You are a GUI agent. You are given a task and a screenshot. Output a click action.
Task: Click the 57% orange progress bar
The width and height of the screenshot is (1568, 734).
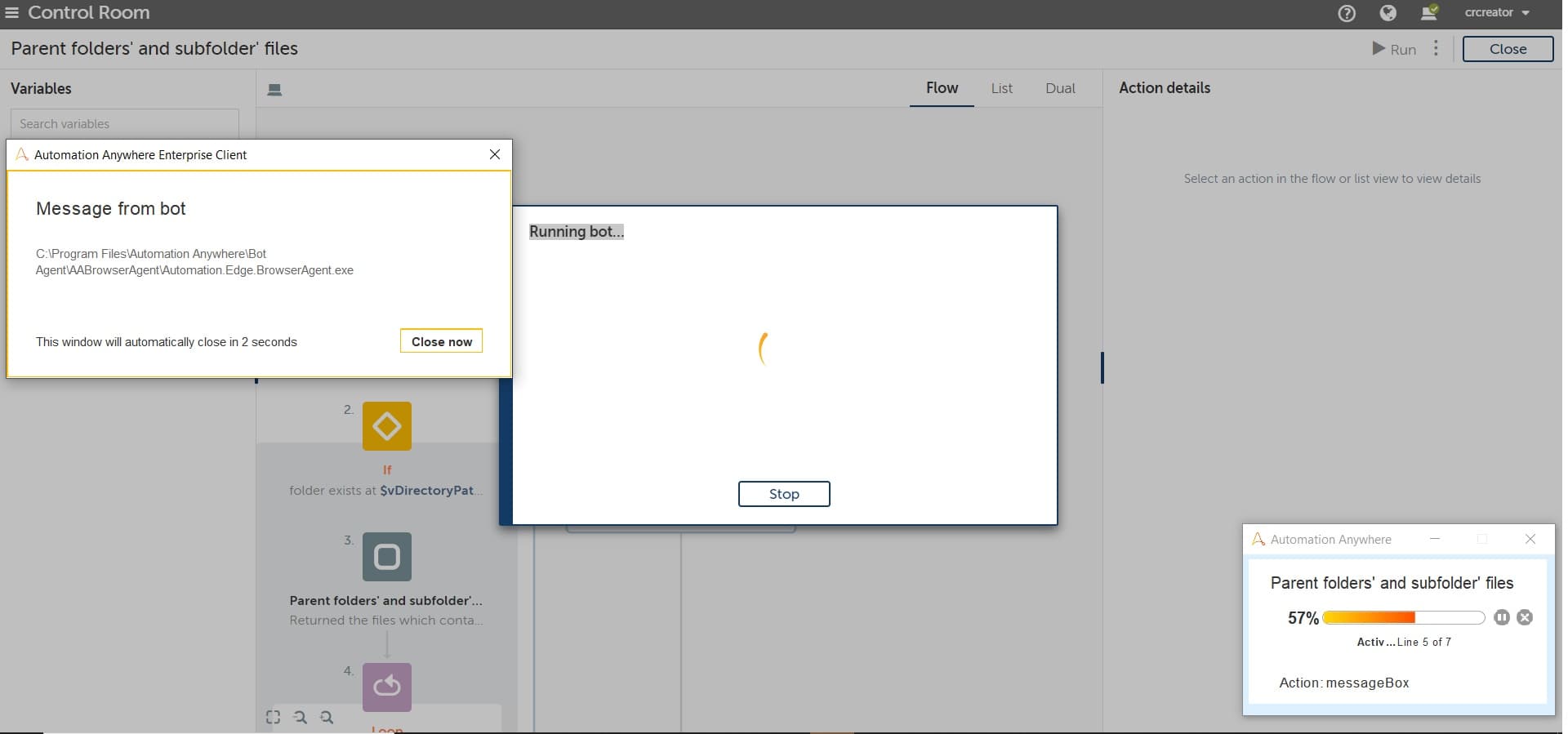click(x=1403, y=617)
